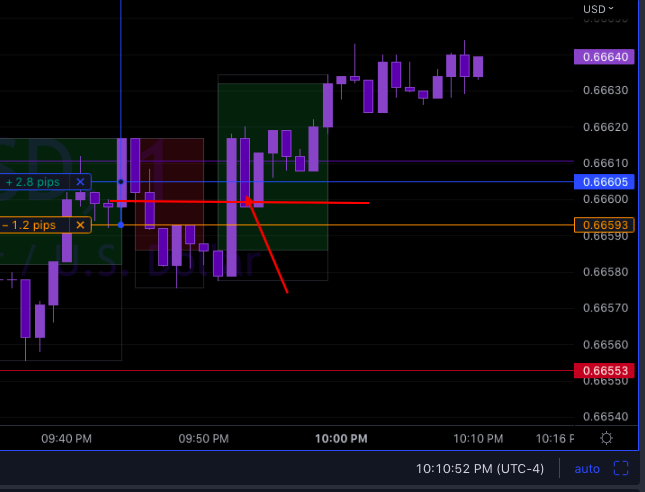The image size is (645, 492).
Task: Toggle fullscreen chart mode icon
Action: [x=621, y=468]
